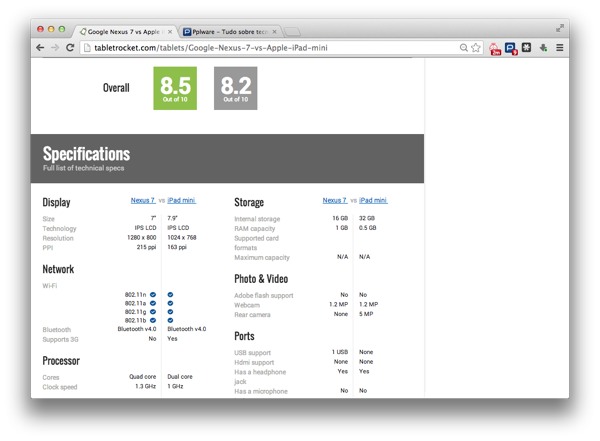600x441 pixels.
Task: Click the 215 ppi value
Action: tap(147, 247)
